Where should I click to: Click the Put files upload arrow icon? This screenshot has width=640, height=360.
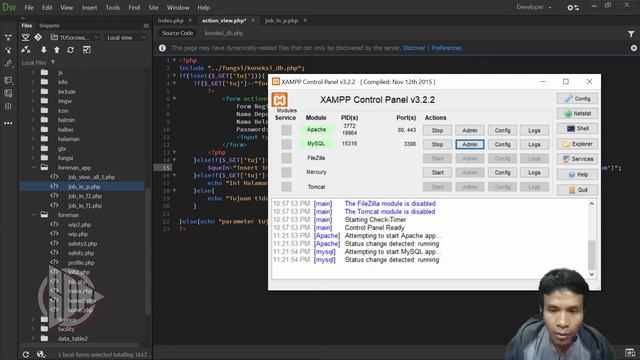click(x=57, y=50)
